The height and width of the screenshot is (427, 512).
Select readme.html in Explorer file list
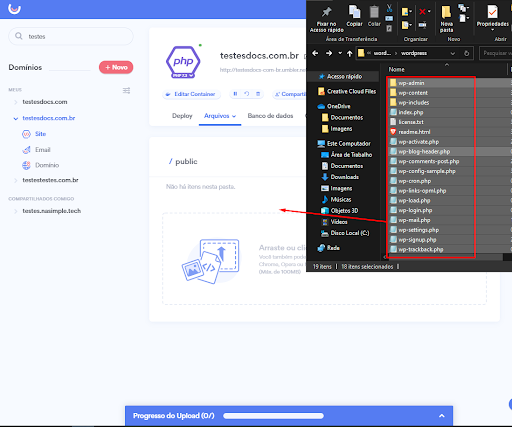click(x=410, y=132)
